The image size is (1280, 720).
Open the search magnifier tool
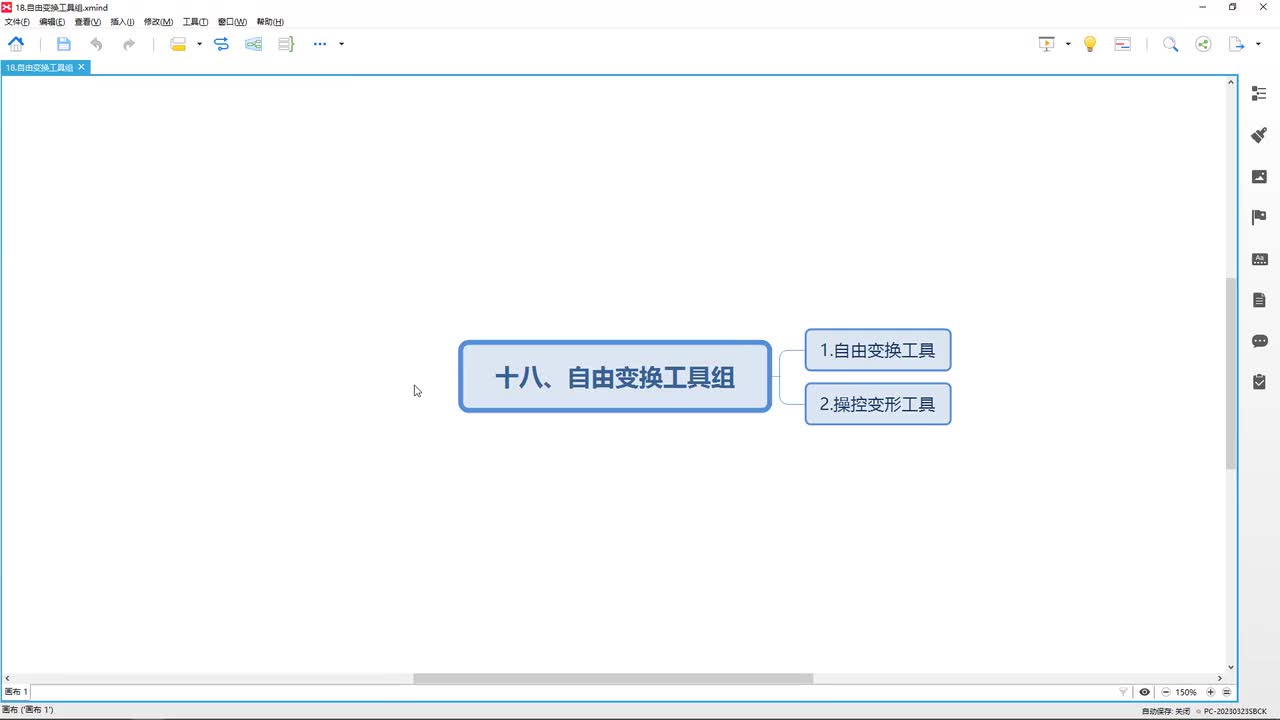click(x=1170, y=44)
